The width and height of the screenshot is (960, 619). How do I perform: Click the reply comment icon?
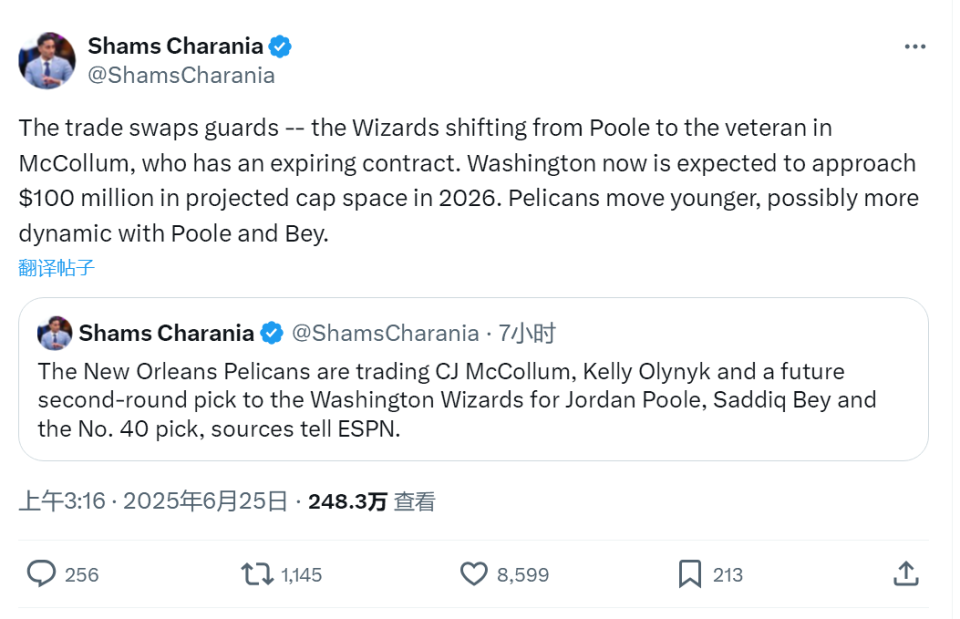click(41, 573)
